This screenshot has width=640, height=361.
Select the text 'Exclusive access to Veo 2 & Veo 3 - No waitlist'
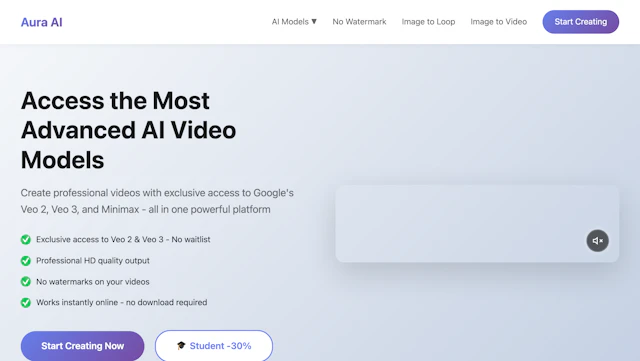pyautogui.click(x=123, y=239)
